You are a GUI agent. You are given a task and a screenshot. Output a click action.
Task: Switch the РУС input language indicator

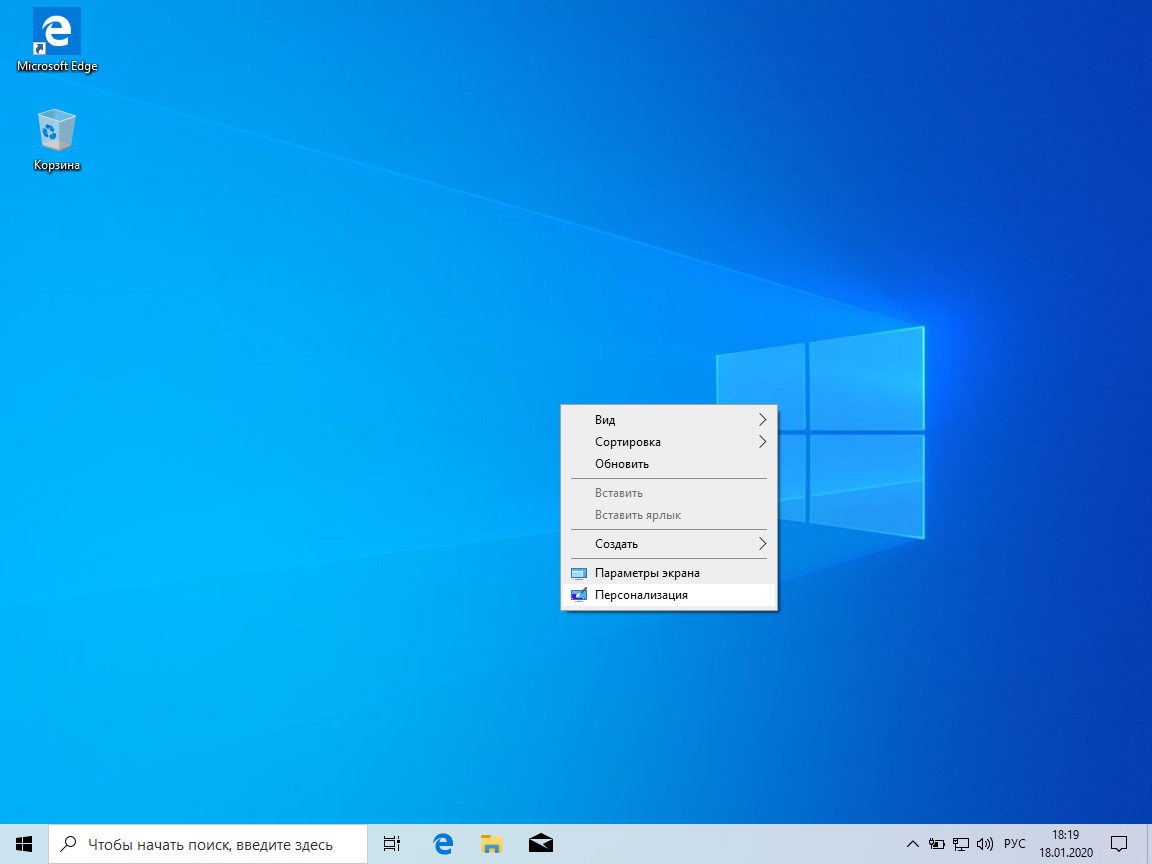tap(1015, 844)
